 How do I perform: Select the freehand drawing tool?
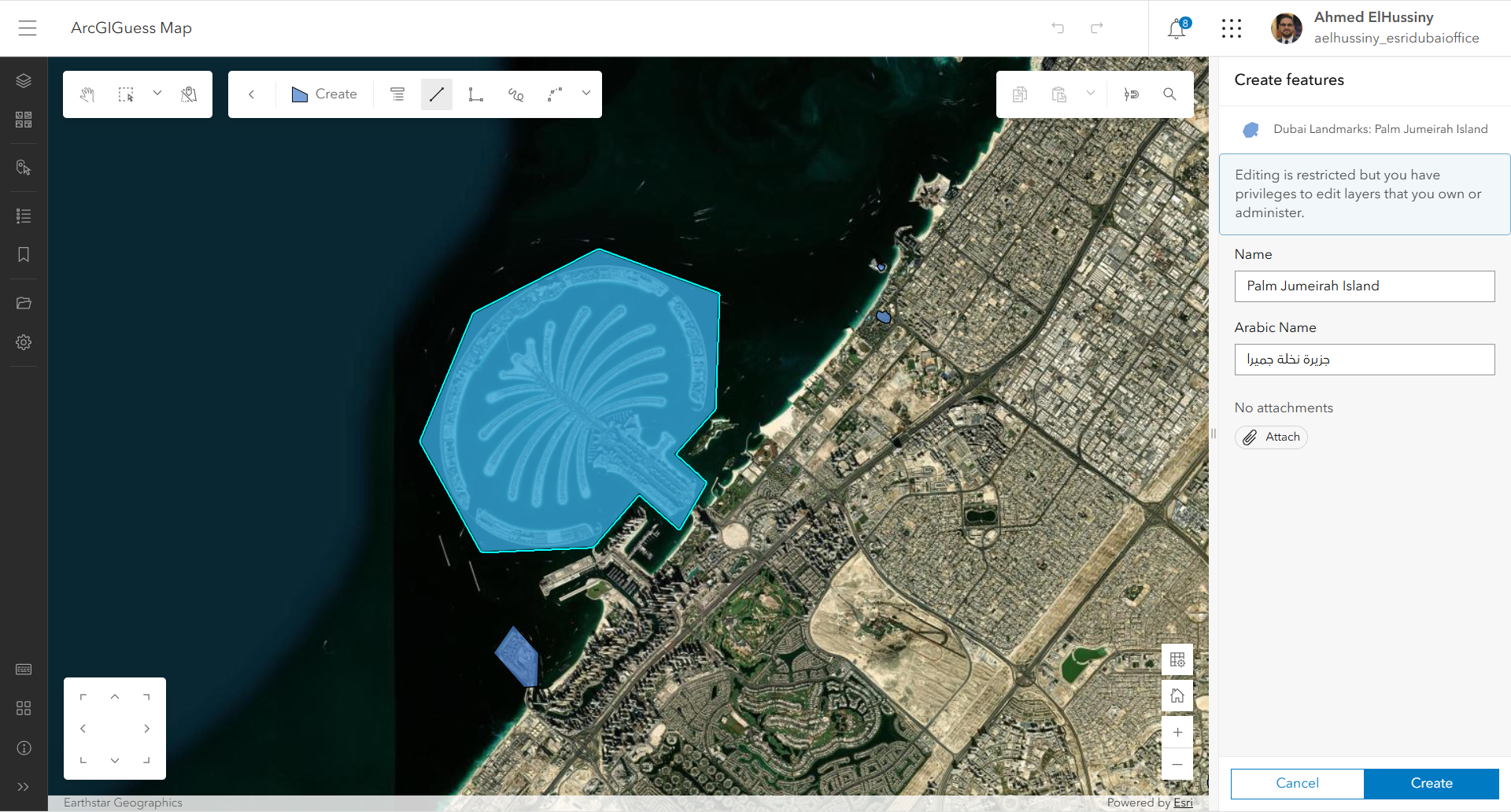click(515, 94)
